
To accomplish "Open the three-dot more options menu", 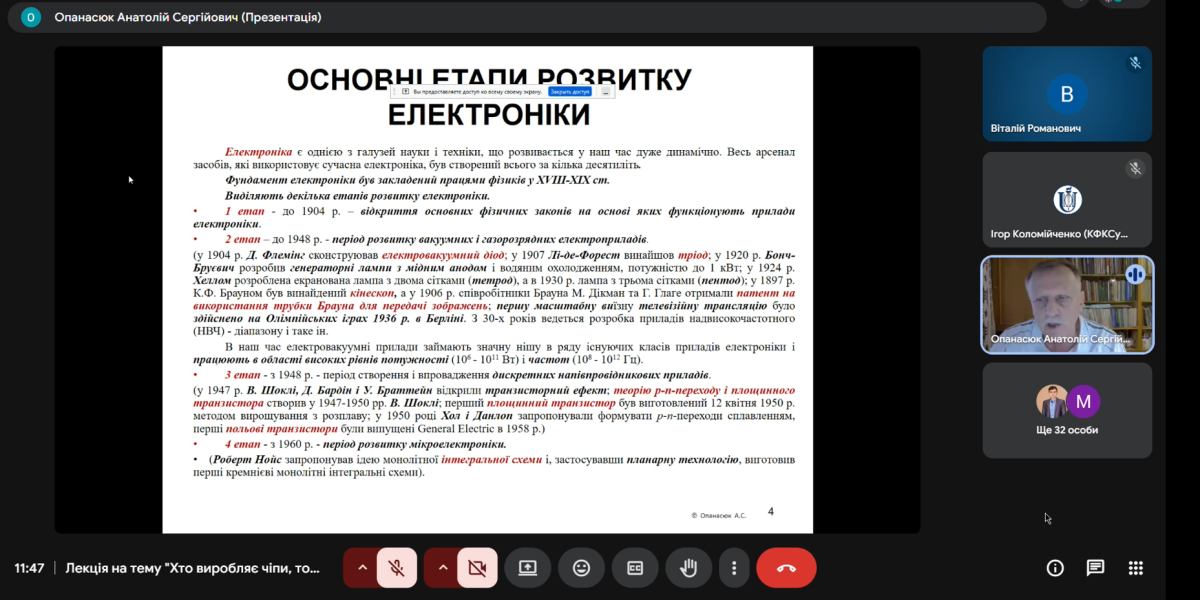I will (734, 568).
